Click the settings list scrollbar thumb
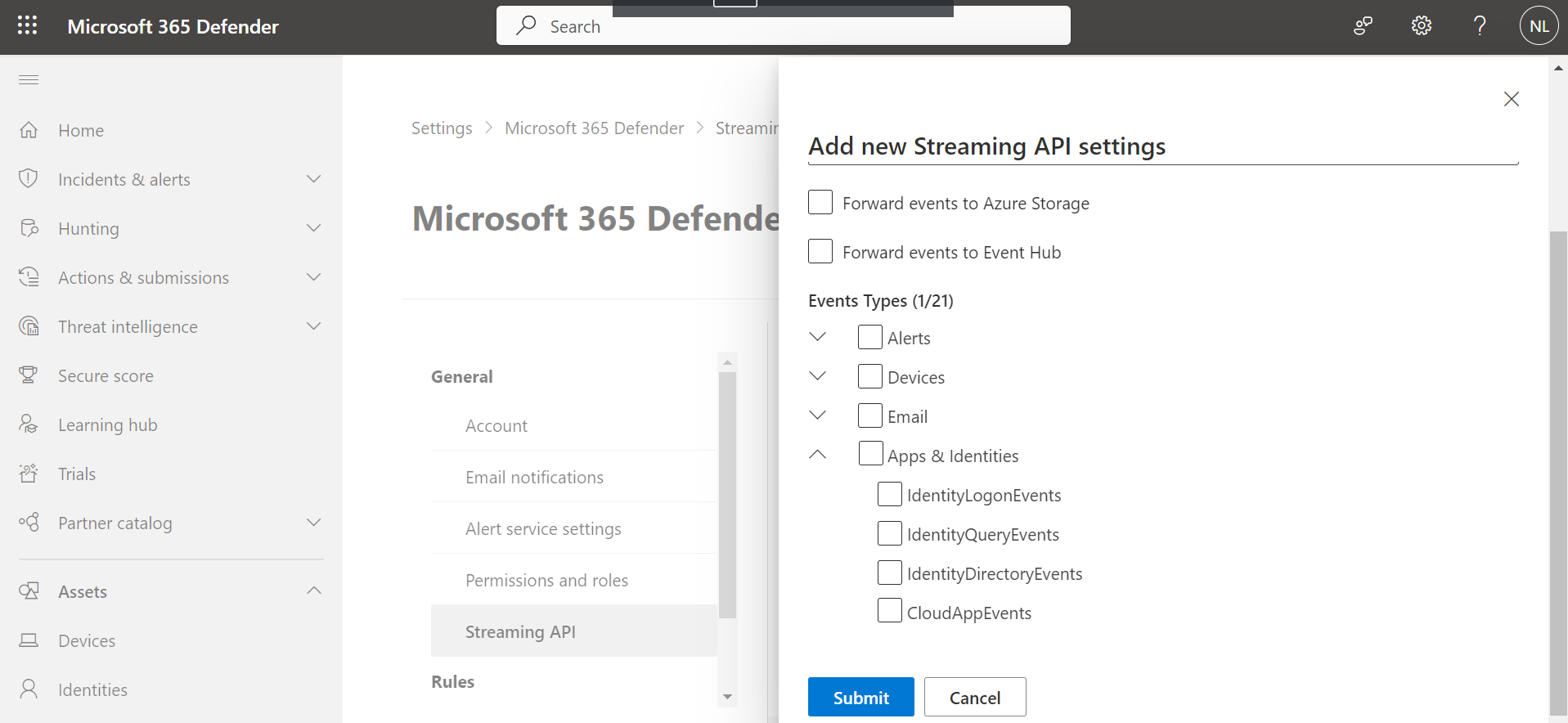1568x723 pixels. click(727, 495)
